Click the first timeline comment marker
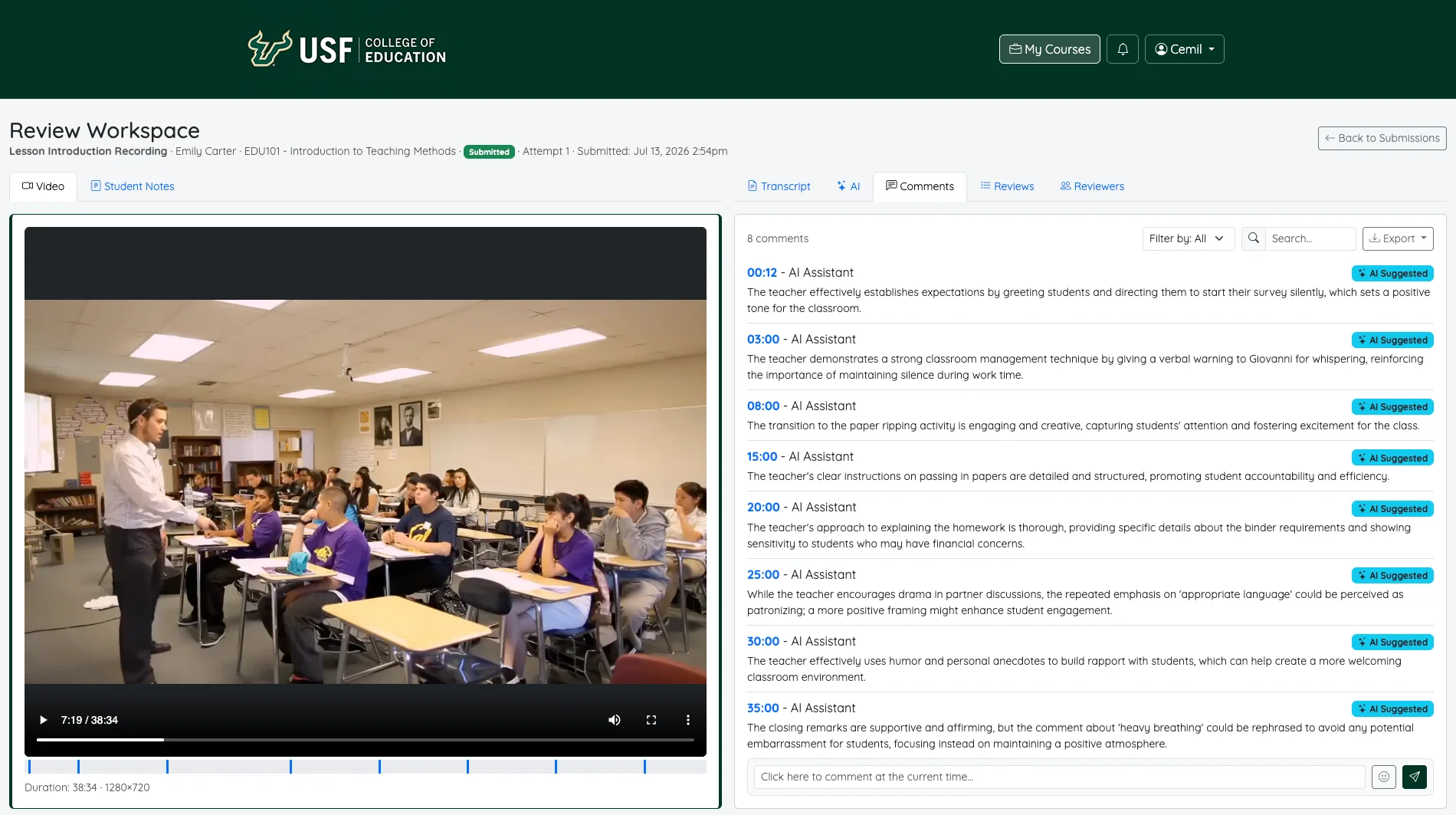Screen dimensions: 1456x815 [x=29, y=767]
